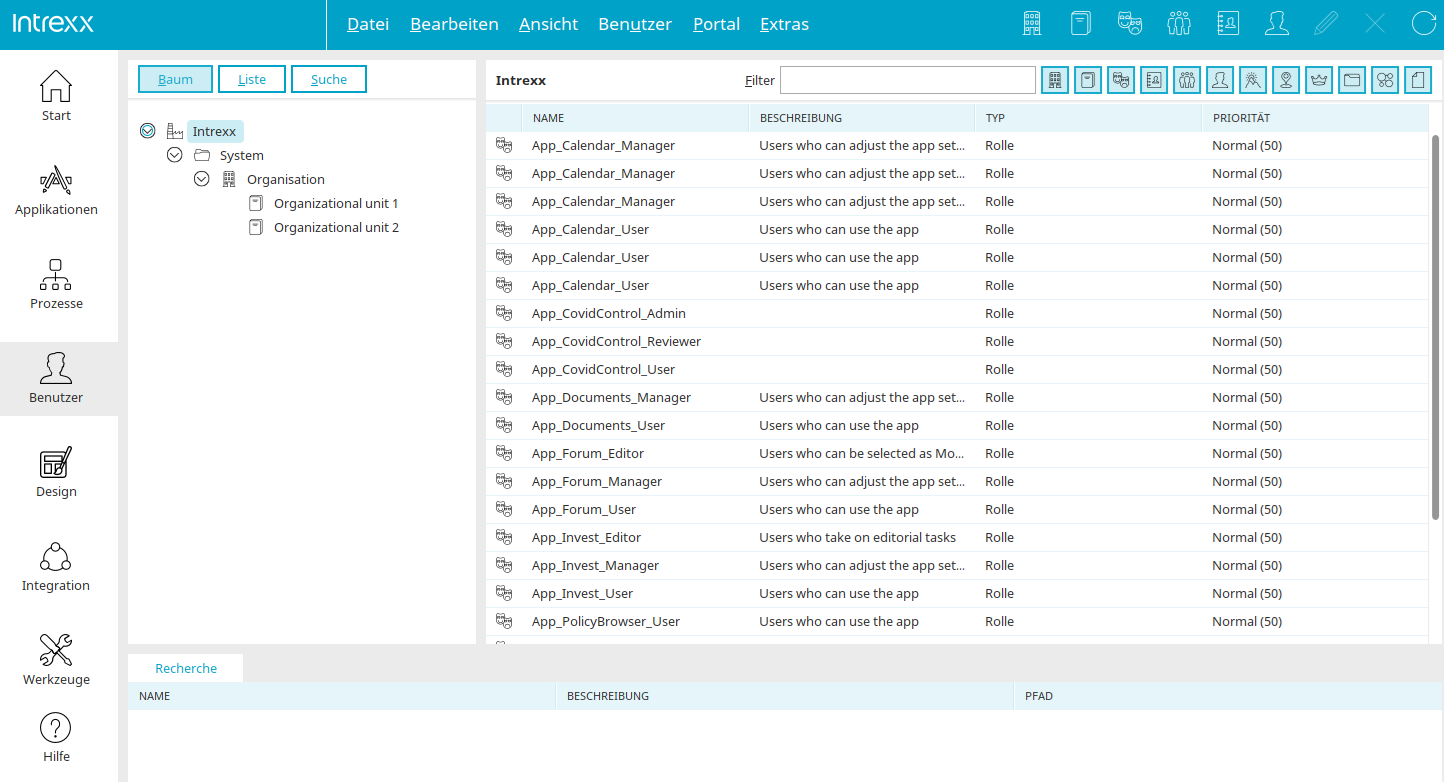Open the Extras menu
Viewport: 1444px width, 782px height.
pos(785,24)
